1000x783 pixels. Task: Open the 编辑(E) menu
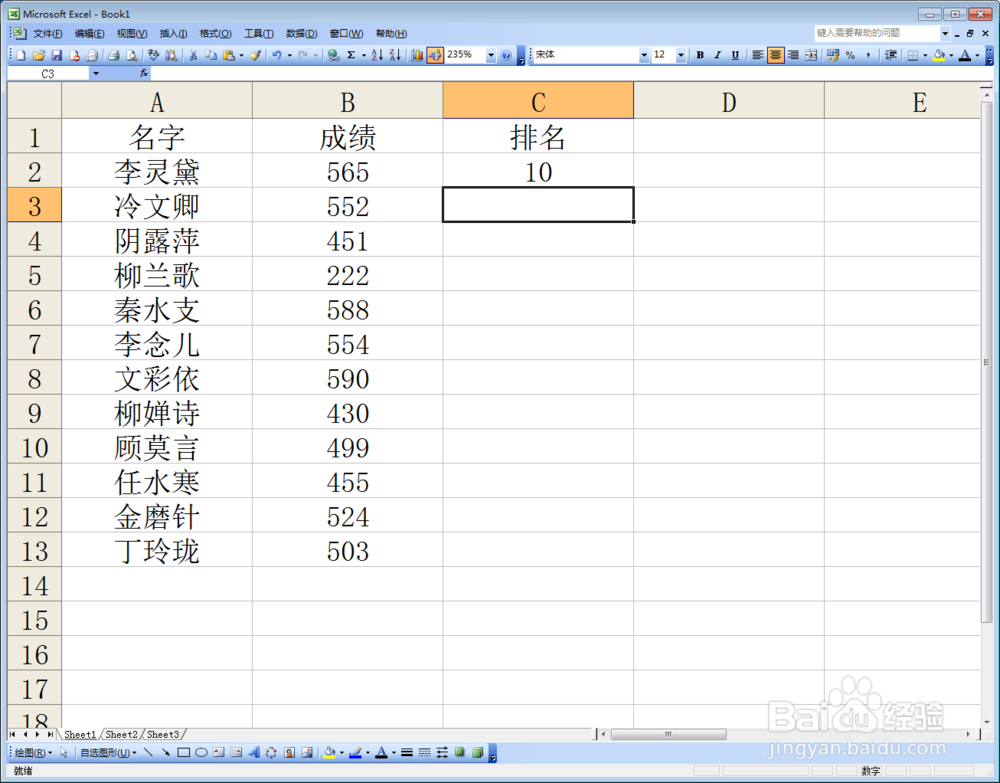pyautogui.click(x=89, y=34)
